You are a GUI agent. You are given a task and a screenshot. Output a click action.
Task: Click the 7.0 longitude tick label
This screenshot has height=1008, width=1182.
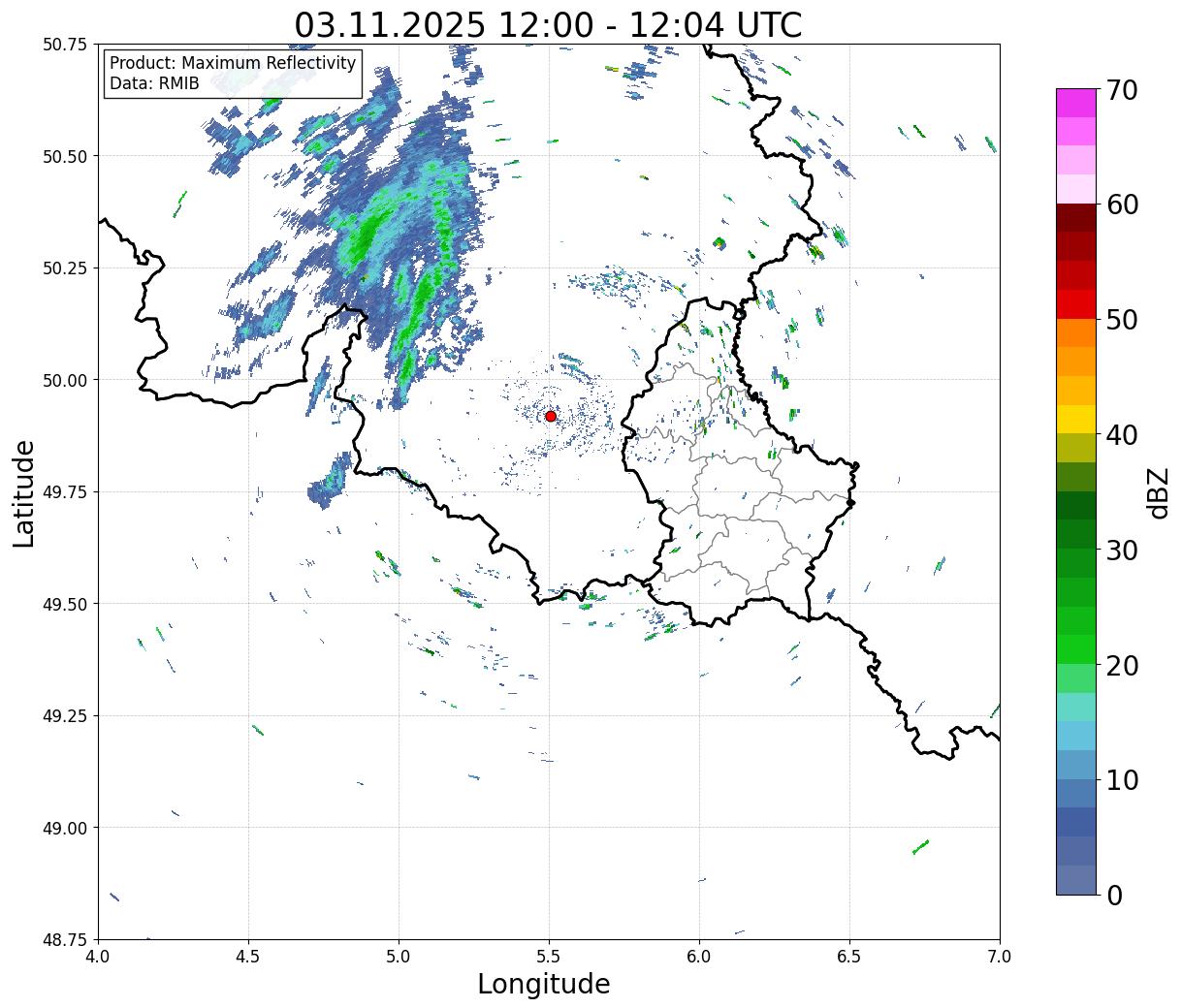coord(1000,957)
